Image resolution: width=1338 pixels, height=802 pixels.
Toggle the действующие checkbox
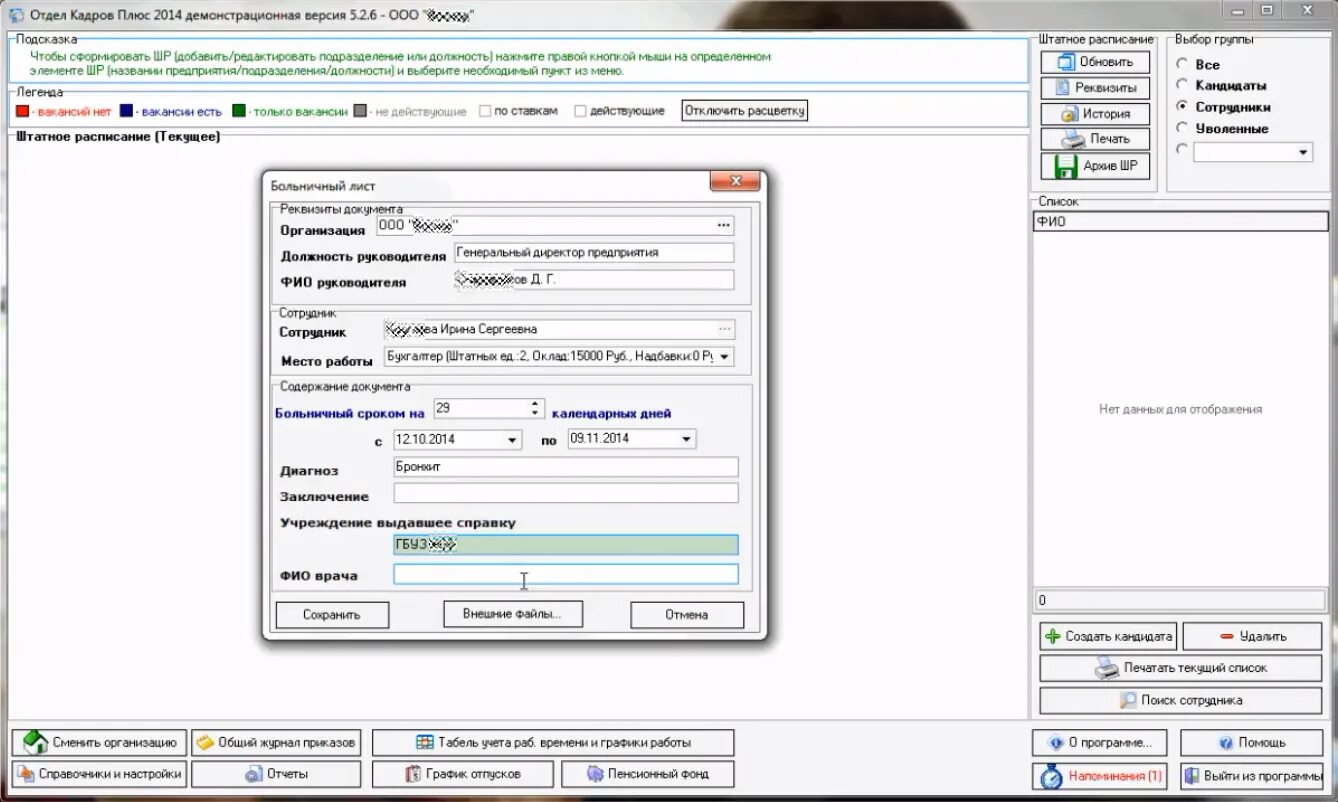580,111
